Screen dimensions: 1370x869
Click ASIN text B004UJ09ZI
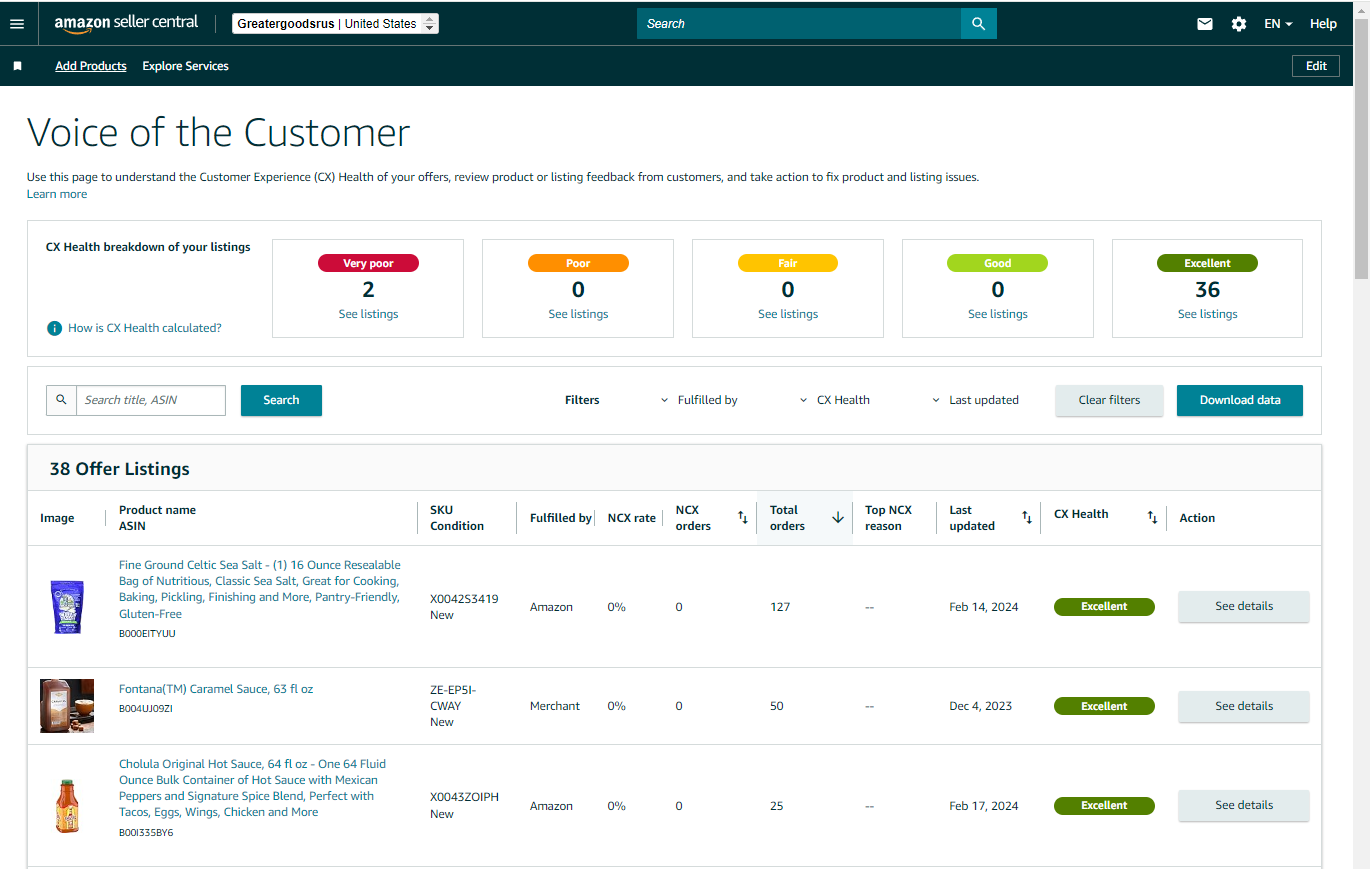point(146,709)
